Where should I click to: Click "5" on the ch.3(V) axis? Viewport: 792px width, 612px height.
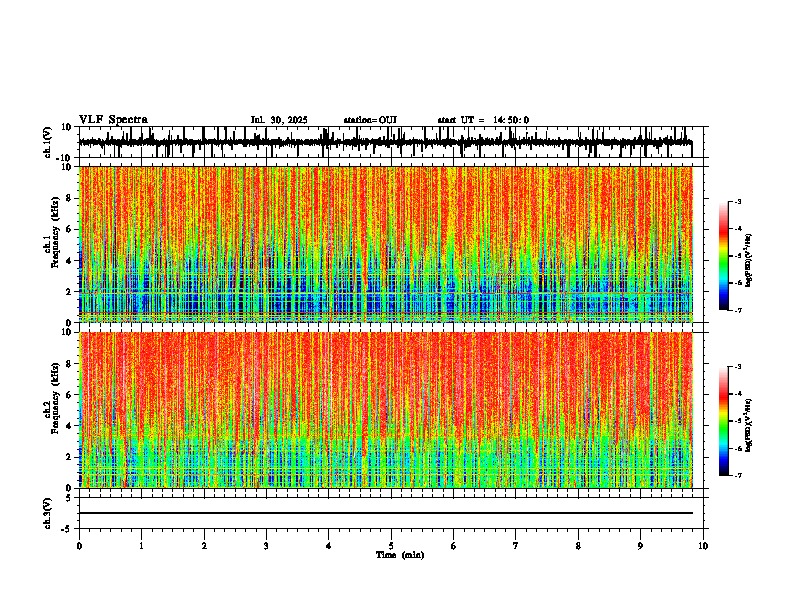(69, 498)
